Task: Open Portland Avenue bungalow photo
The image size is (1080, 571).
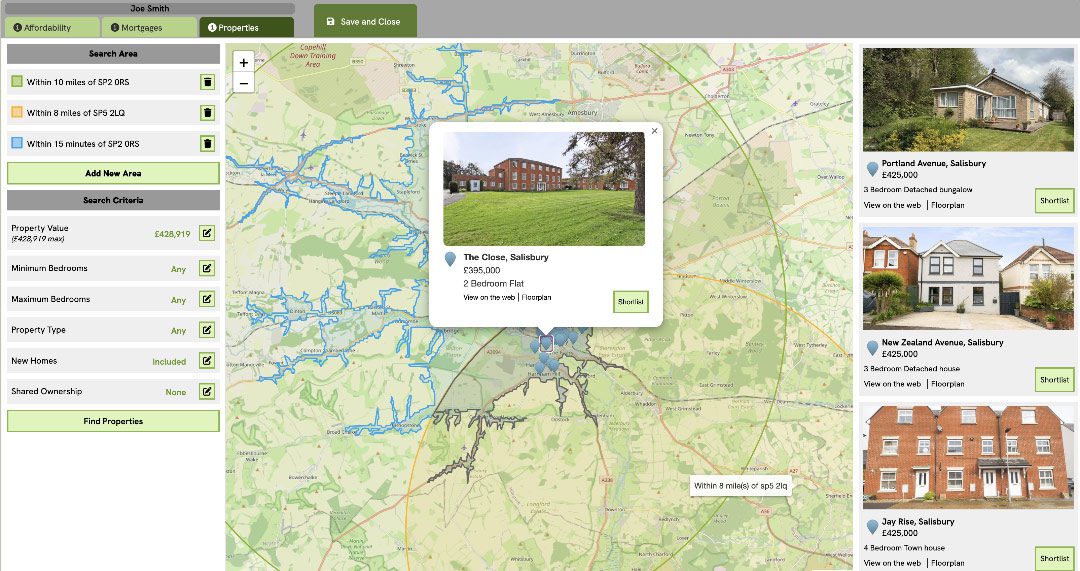Action: [x=961, y=99]
